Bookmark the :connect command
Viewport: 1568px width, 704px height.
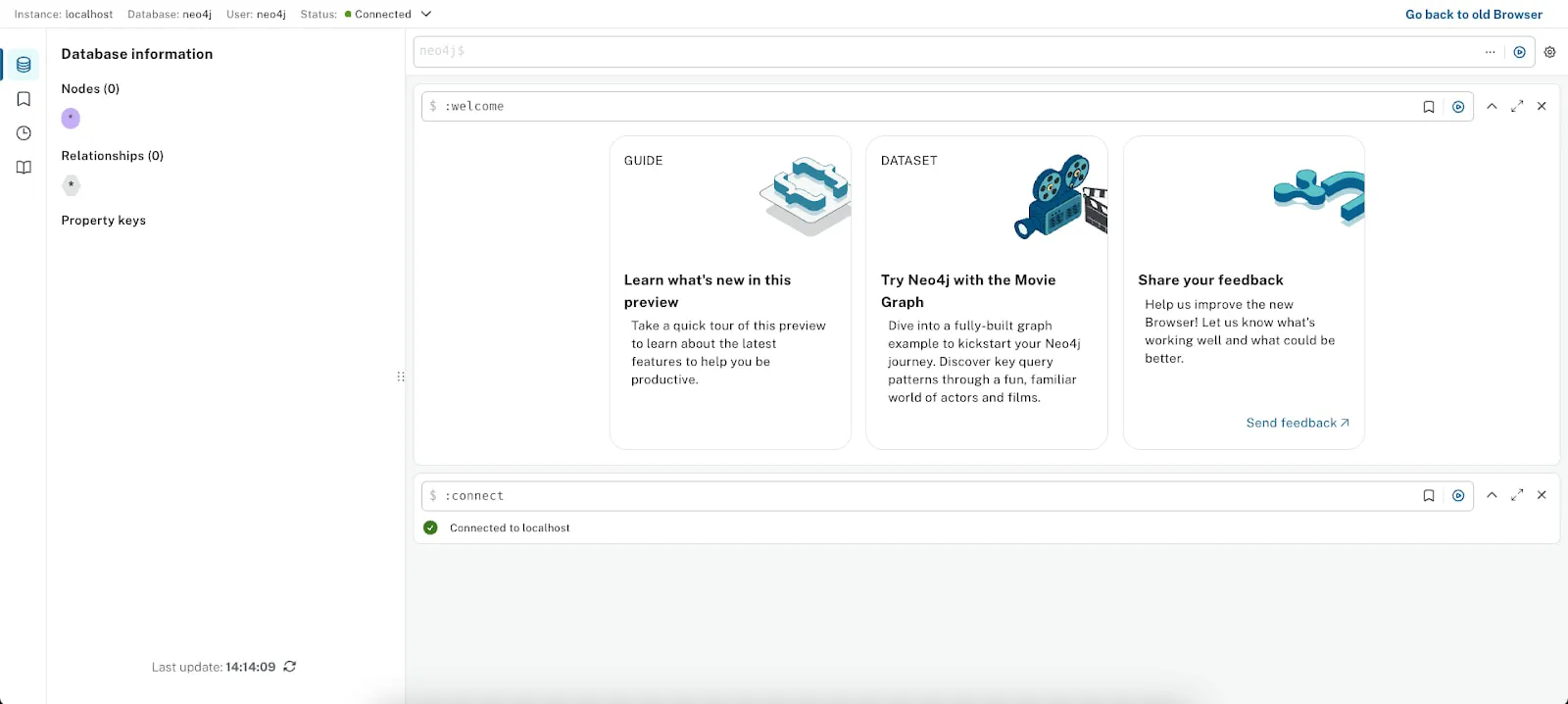point(1429,496)
